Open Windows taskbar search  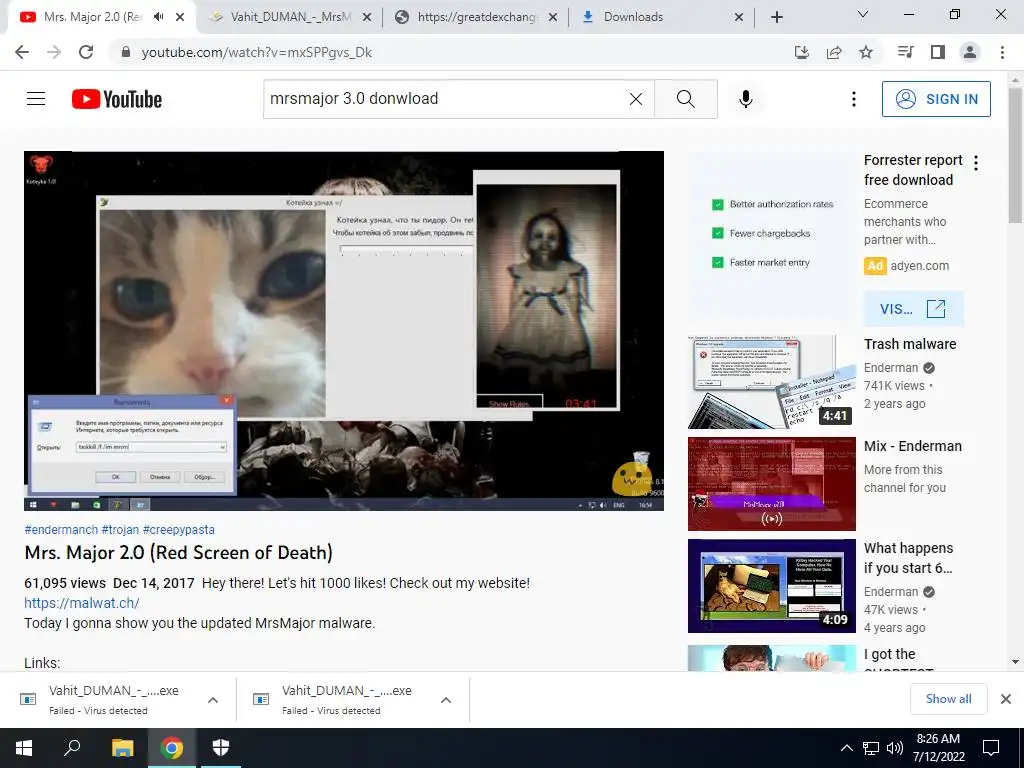72,748
